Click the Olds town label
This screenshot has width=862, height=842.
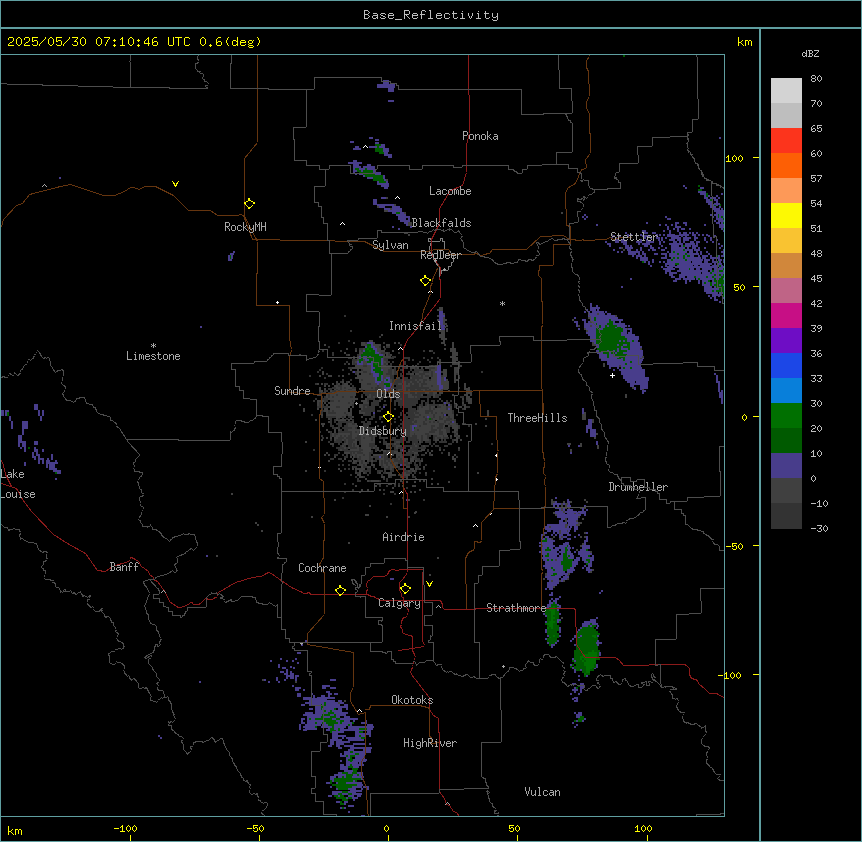click(x=388, y=394)
